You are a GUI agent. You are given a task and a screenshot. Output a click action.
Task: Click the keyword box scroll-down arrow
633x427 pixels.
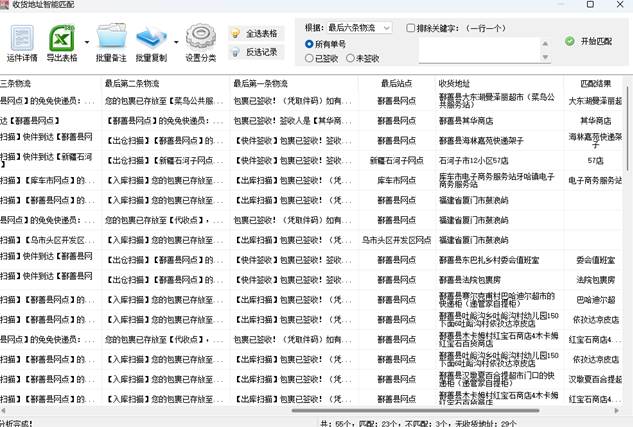point(545,57)
